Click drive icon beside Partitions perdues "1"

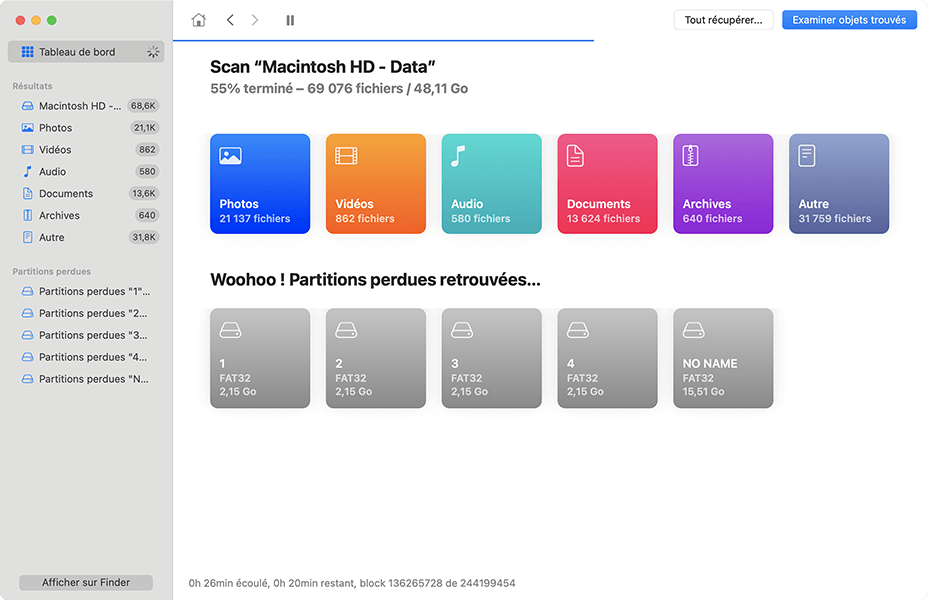[x=27, y=292]
